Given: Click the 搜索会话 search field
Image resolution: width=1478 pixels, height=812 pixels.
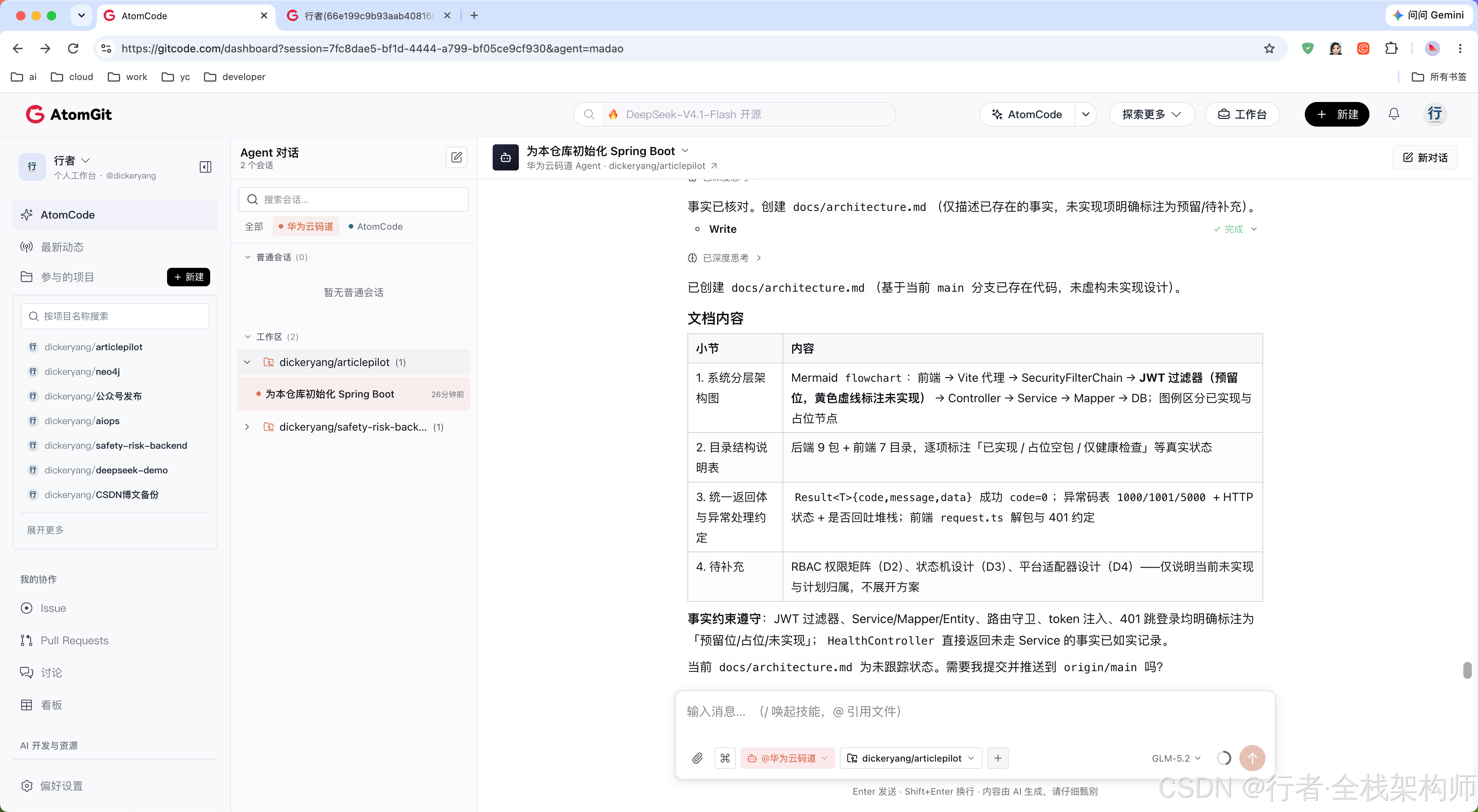Looking at the screenshot, I should [x=353, y=199].
